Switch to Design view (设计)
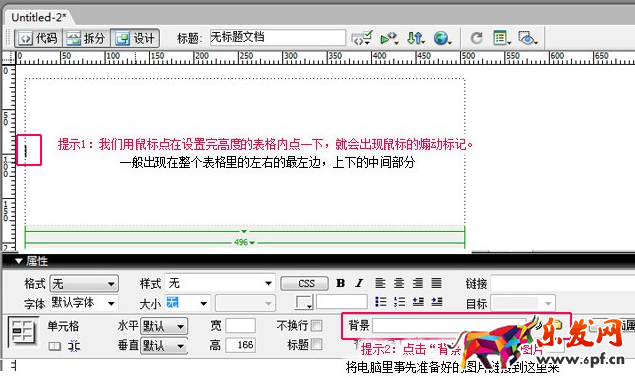This screenshot has height=380, width=635. pyautogui.click(x=135, y=38)
